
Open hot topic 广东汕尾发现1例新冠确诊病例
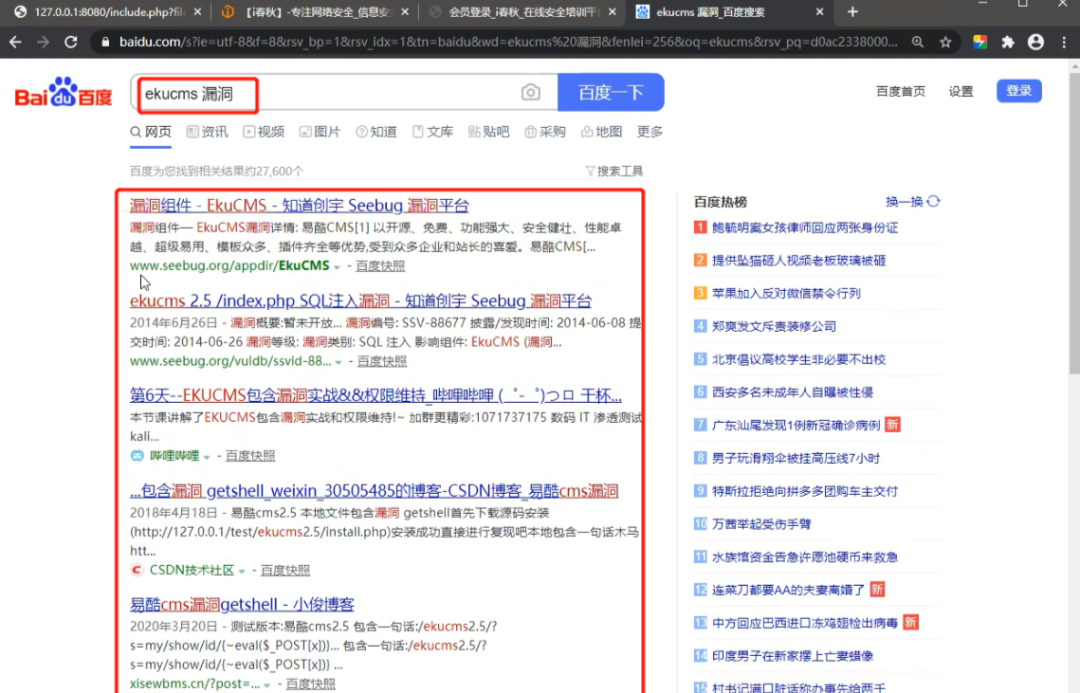click(796, 425)
